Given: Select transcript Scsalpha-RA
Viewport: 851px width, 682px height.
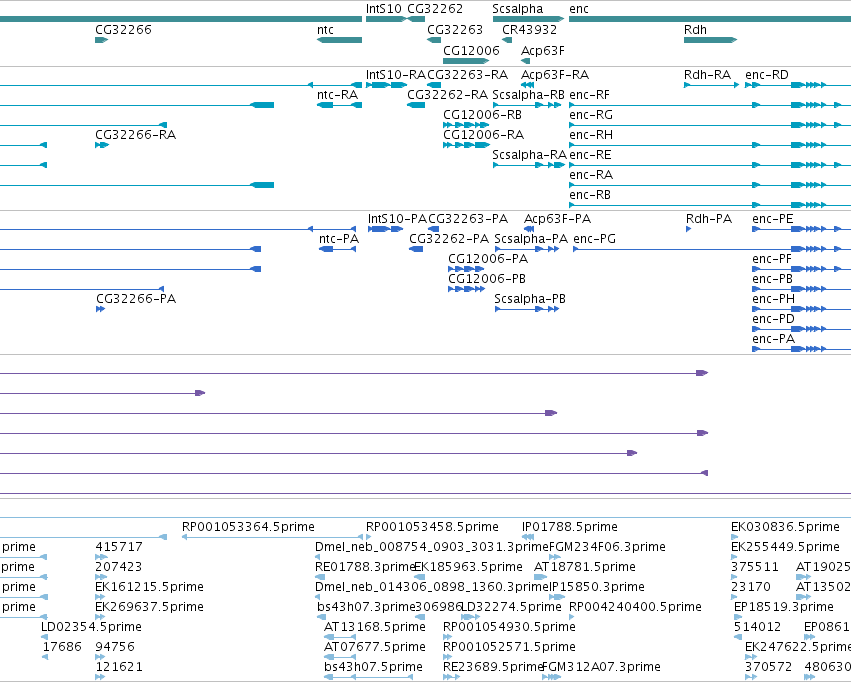Looking at the screenshot, I should (529, 165).
